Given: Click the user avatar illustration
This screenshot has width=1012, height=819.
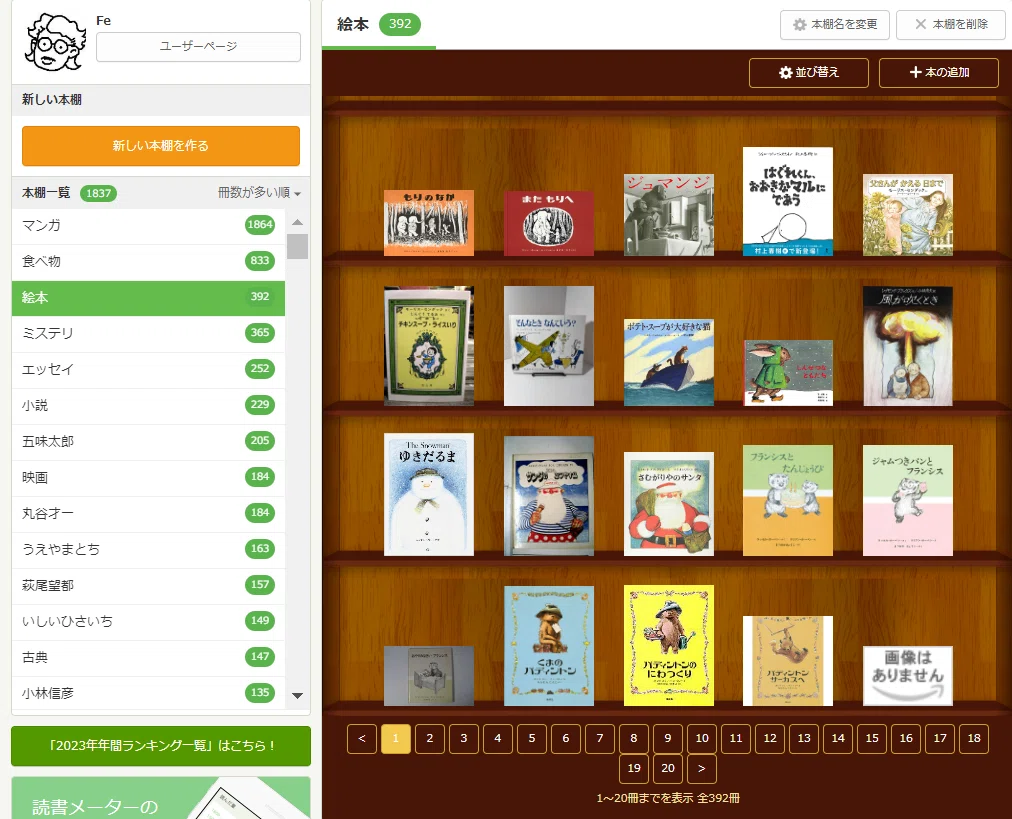Looking at the screenshot, I should [x=56, y=42].
